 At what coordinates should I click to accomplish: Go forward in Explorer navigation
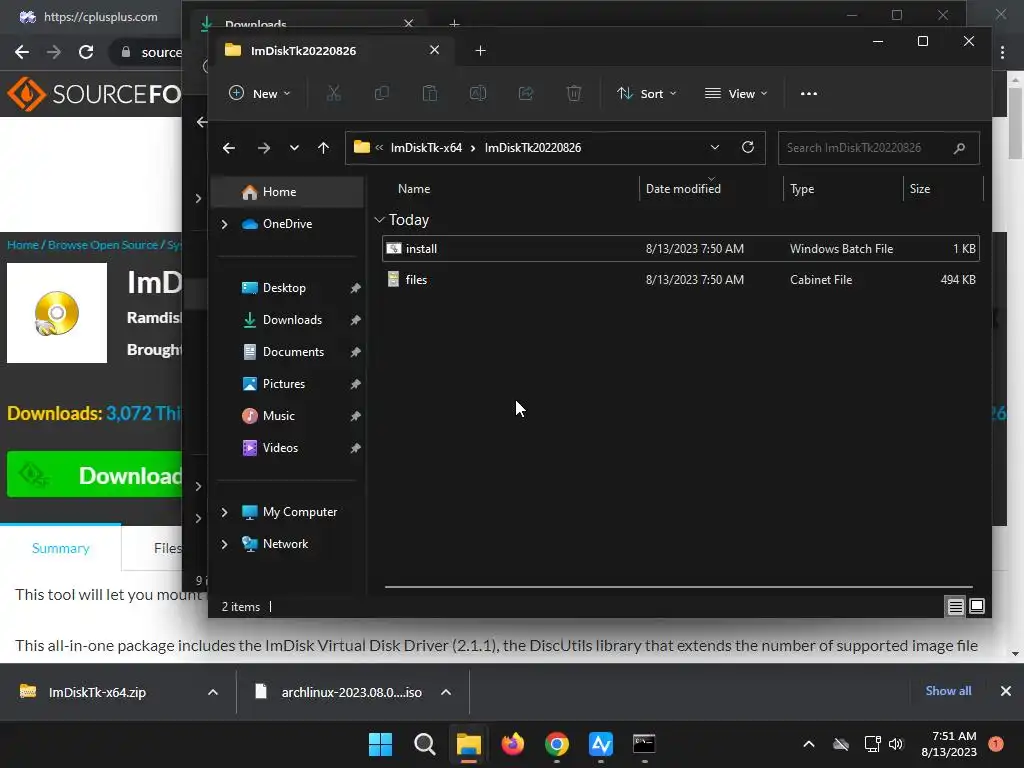point(264,148)
